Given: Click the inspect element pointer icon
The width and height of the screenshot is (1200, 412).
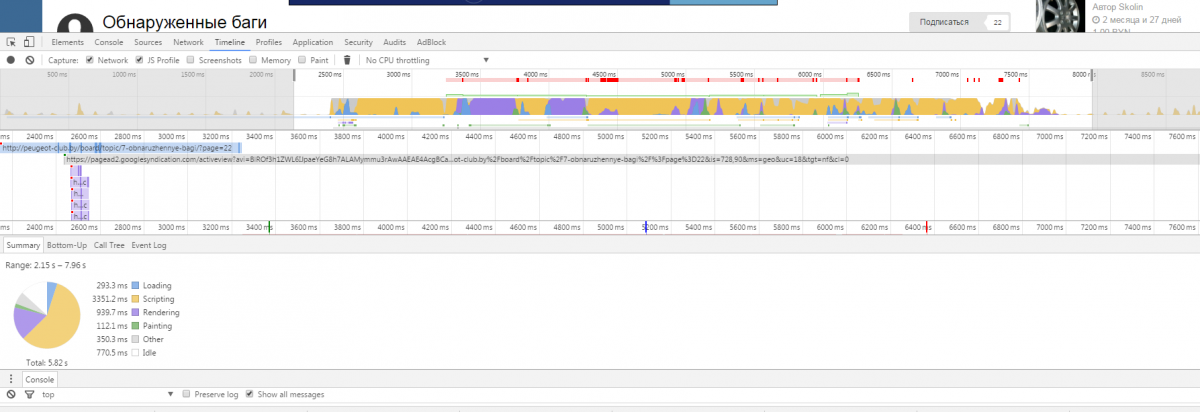Looking at the screenshot, I should pos(10,42).
